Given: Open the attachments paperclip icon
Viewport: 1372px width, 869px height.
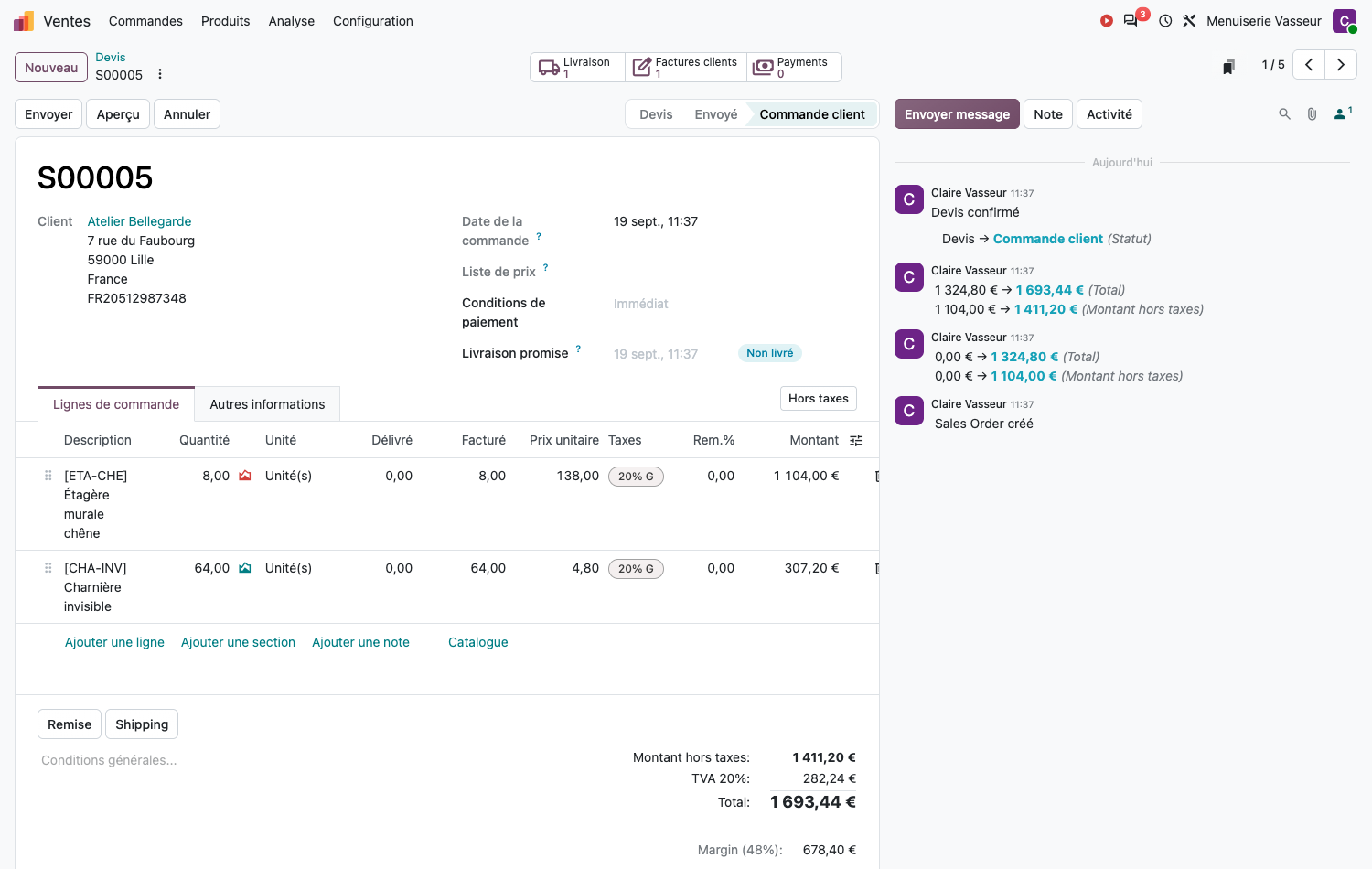Looking at the screenshot, I should point(1312,114).
